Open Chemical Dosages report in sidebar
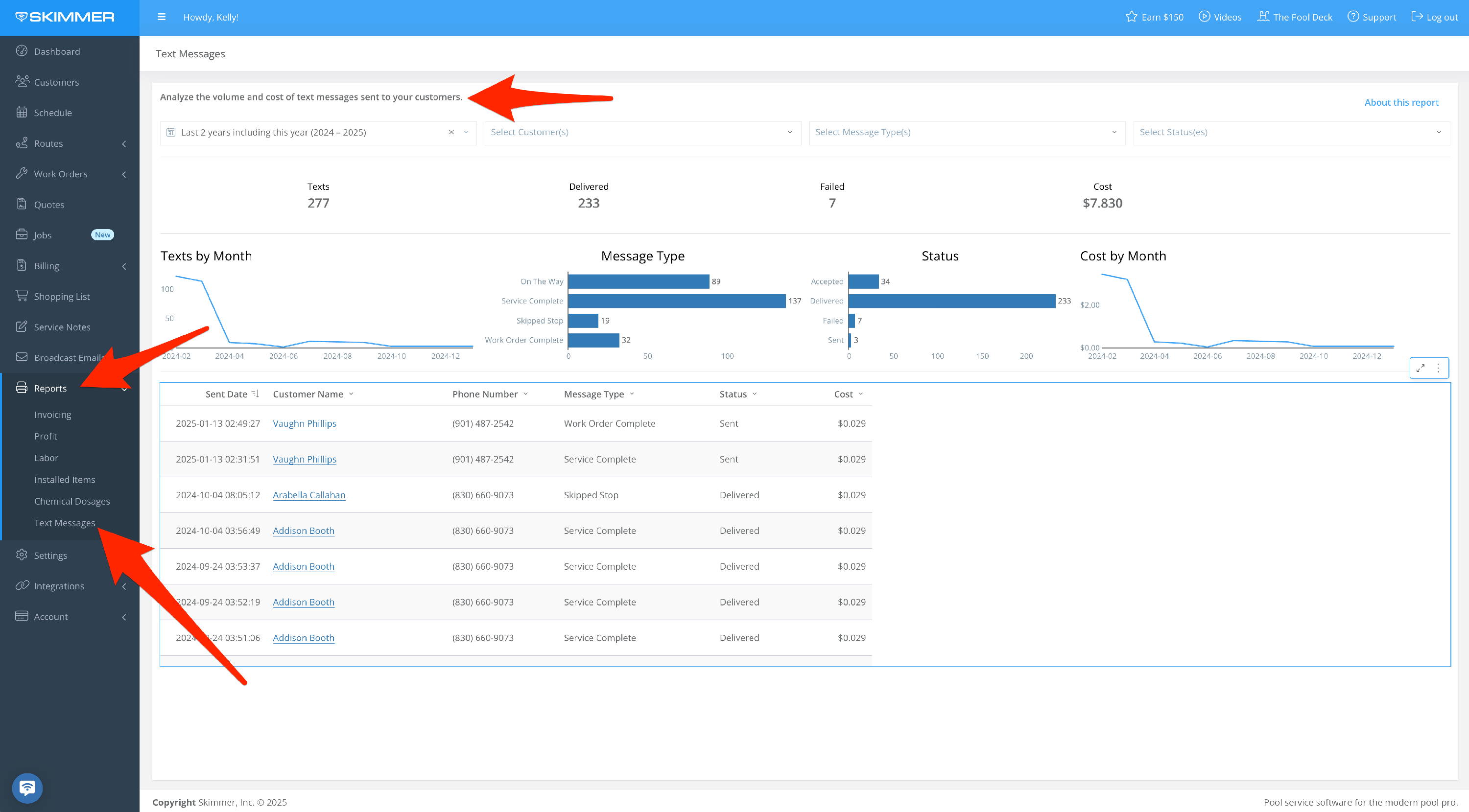Image resolution: width=1469 pixels, height=812 pixels. point(72,502)
